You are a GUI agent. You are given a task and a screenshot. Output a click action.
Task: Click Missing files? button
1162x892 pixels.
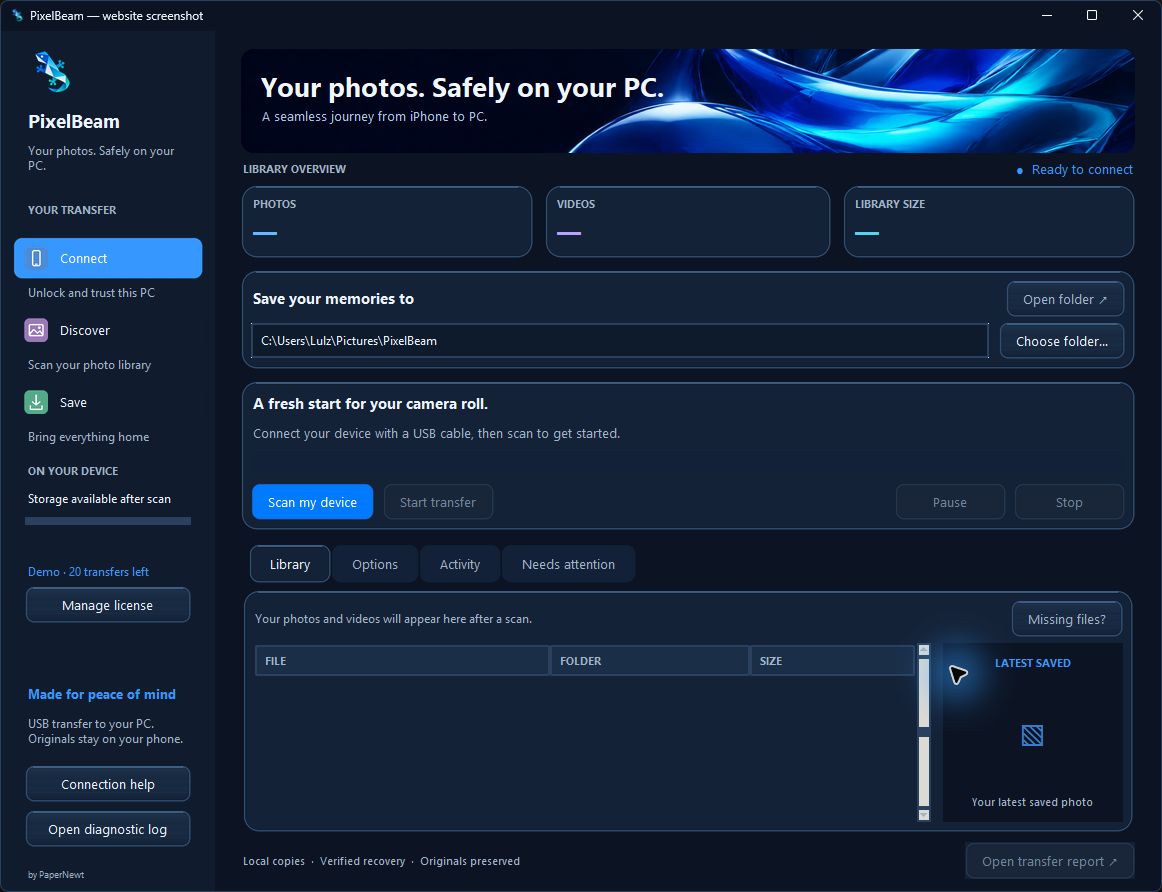pos(1067,619)
